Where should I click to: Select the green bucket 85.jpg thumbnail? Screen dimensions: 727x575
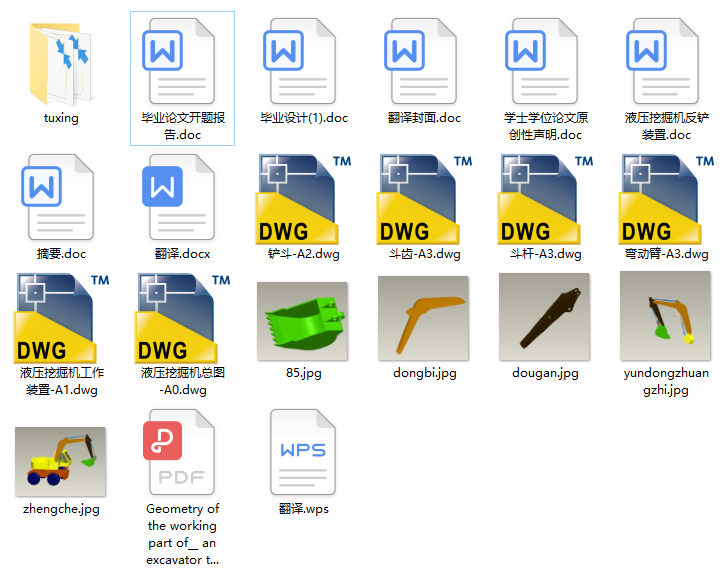coord(303,320)
